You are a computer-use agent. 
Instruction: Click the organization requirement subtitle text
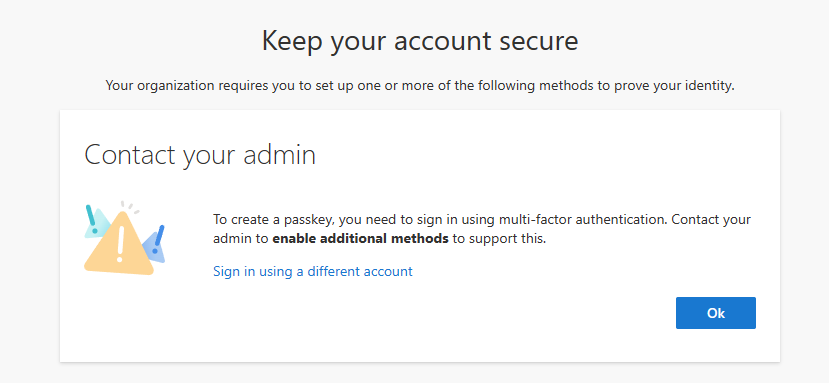click(420, 85)
